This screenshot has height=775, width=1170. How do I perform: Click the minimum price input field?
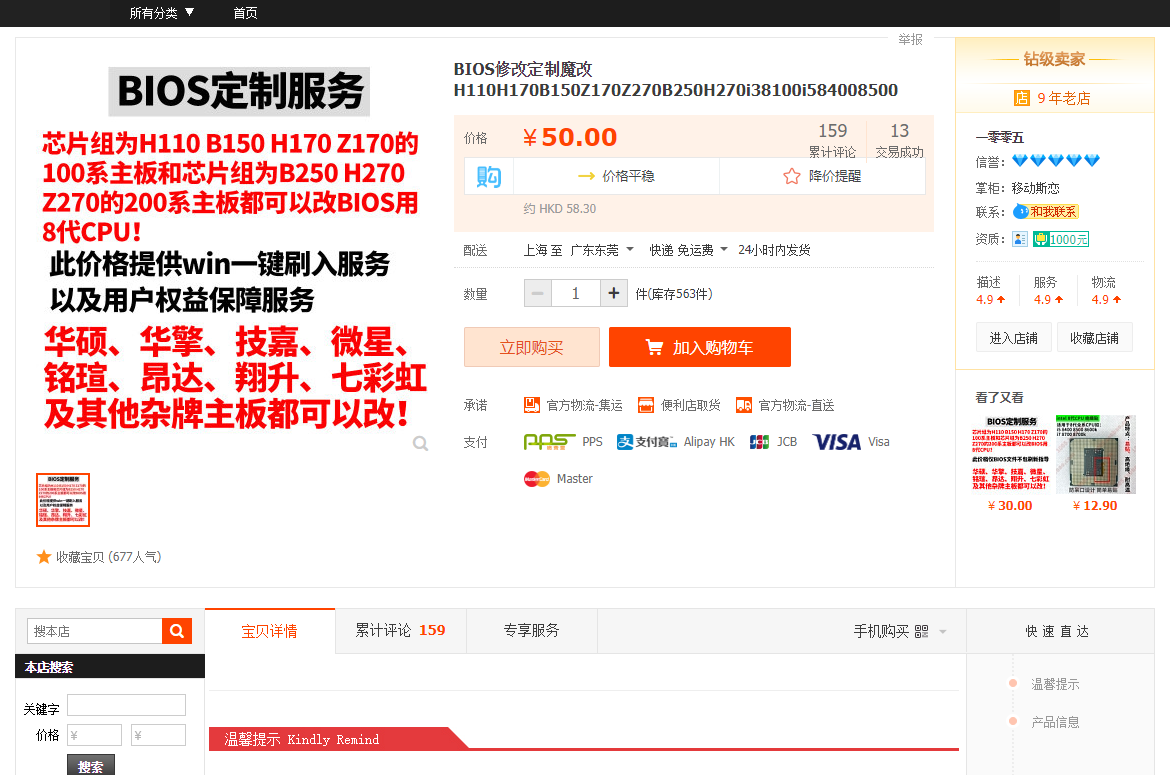(x=94, y=735)
